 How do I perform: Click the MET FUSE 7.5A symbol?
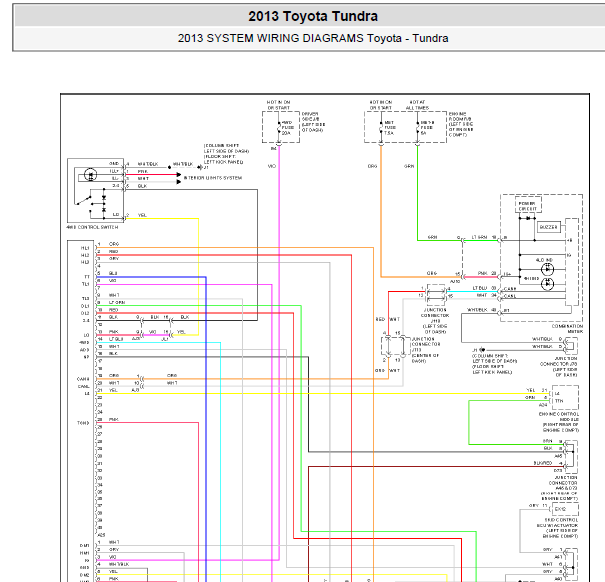(381, 127)
